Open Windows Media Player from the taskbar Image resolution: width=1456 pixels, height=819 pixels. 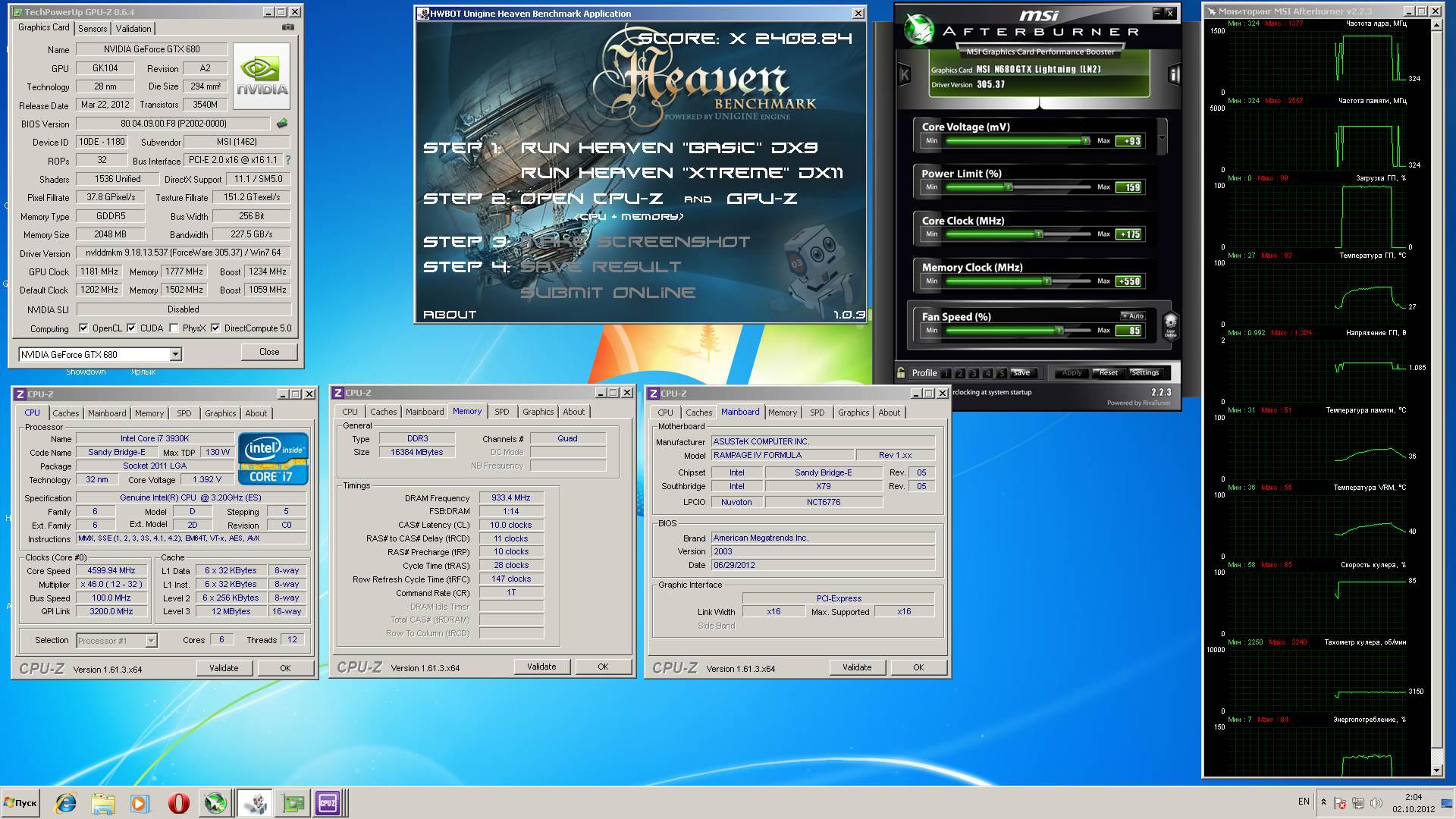(140, 803)
